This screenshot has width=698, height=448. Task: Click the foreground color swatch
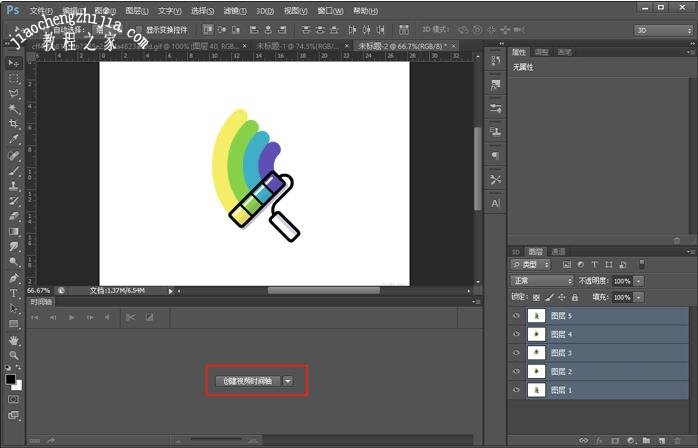[x=11, y=379]
